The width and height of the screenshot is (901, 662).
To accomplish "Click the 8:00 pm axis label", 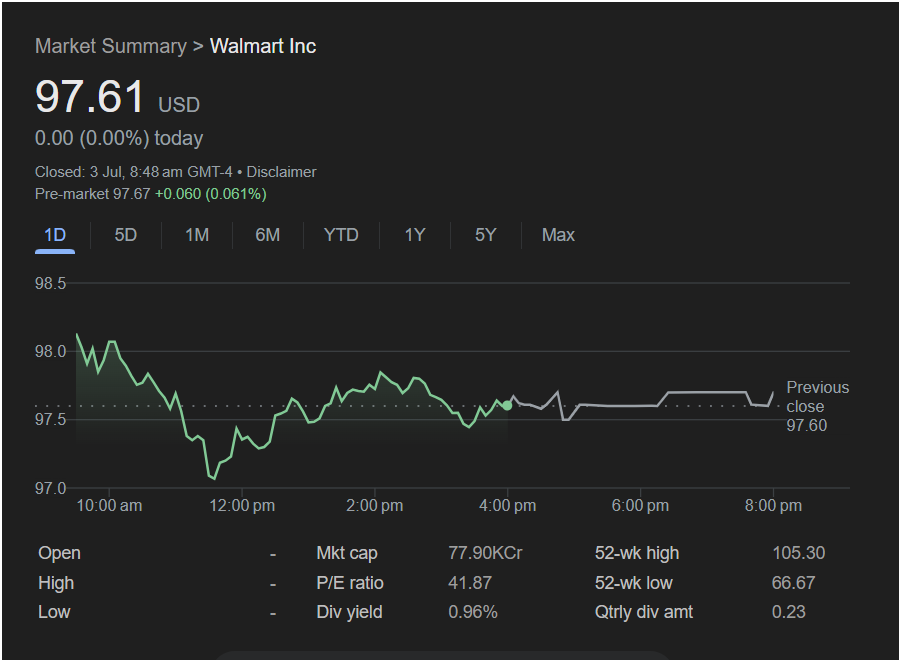I will [773, 506].
